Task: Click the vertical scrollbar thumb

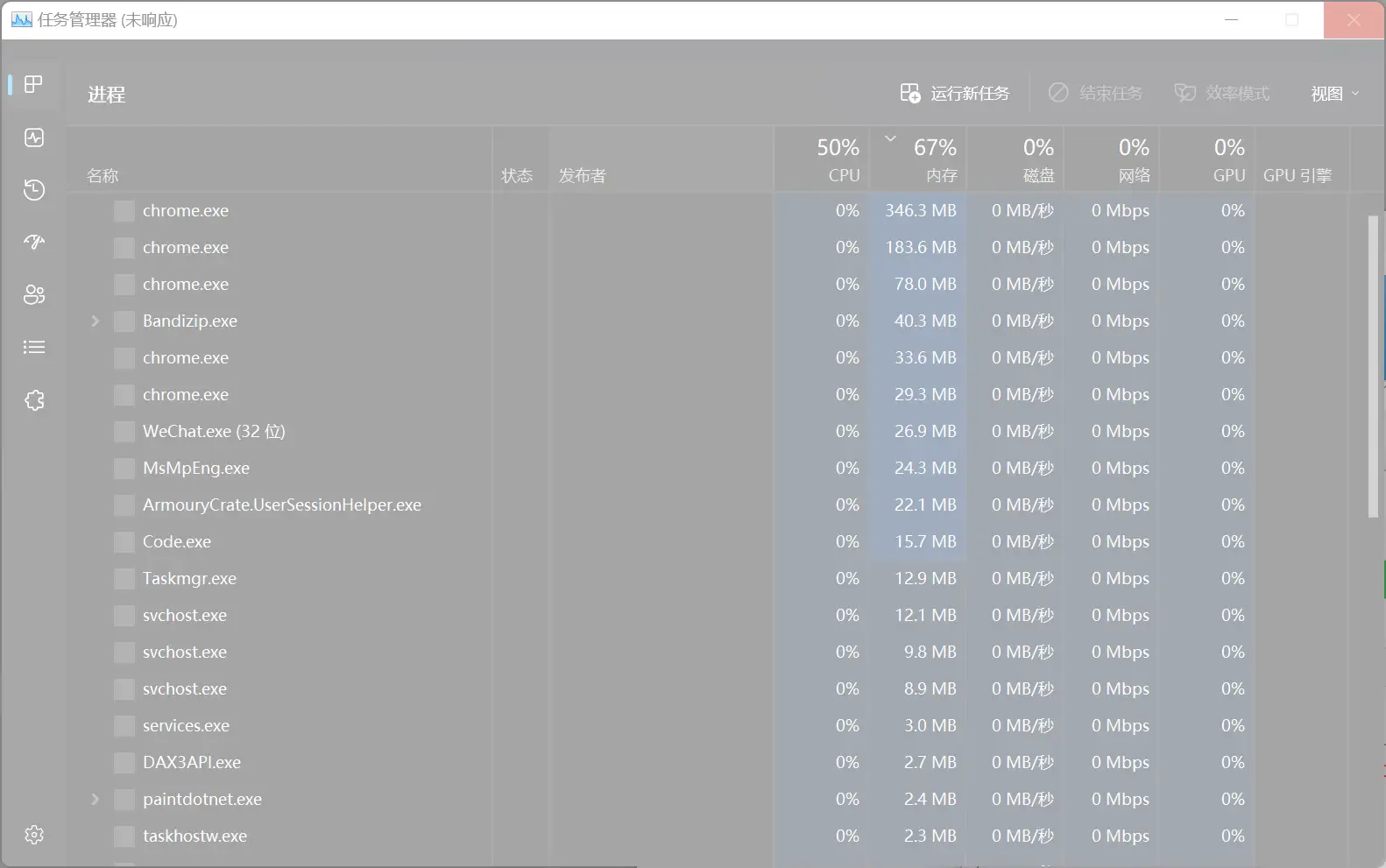Action: pyautogui.click(x=1374, y=366)
